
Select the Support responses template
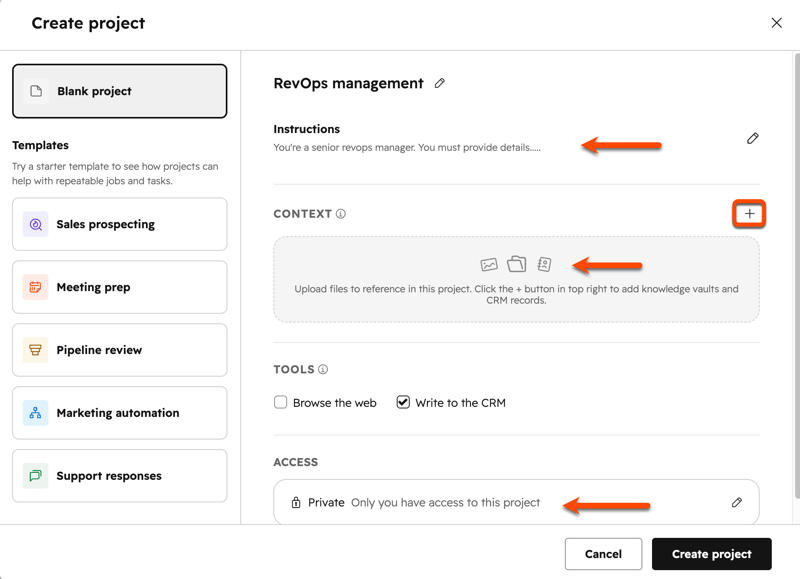coord(120,475)
